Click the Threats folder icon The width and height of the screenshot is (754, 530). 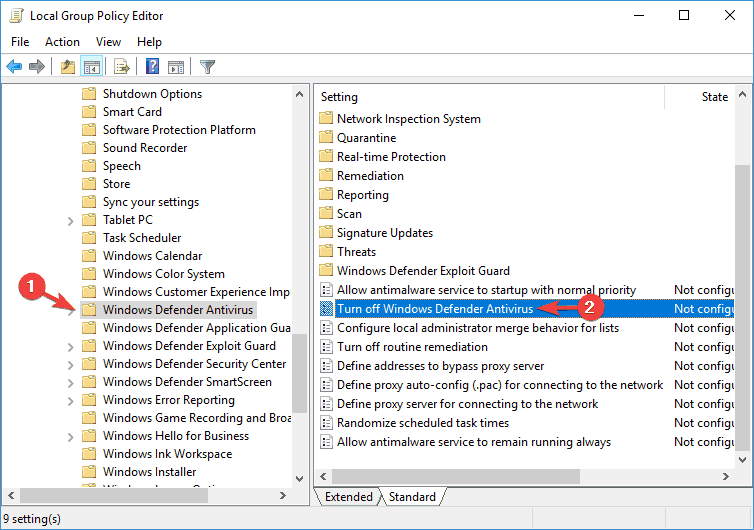coord(326,252)
